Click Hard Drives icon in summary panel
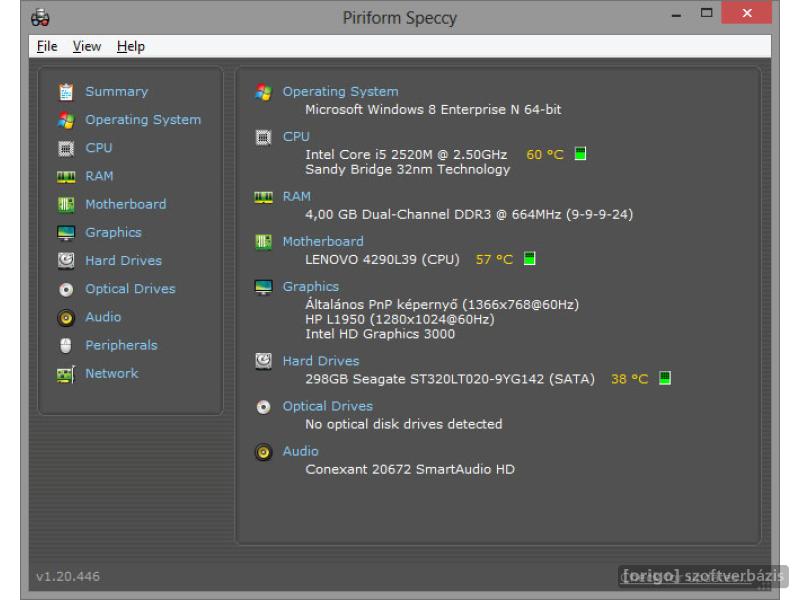Screen dimensions: 800x600 click(x=263, y=361)
